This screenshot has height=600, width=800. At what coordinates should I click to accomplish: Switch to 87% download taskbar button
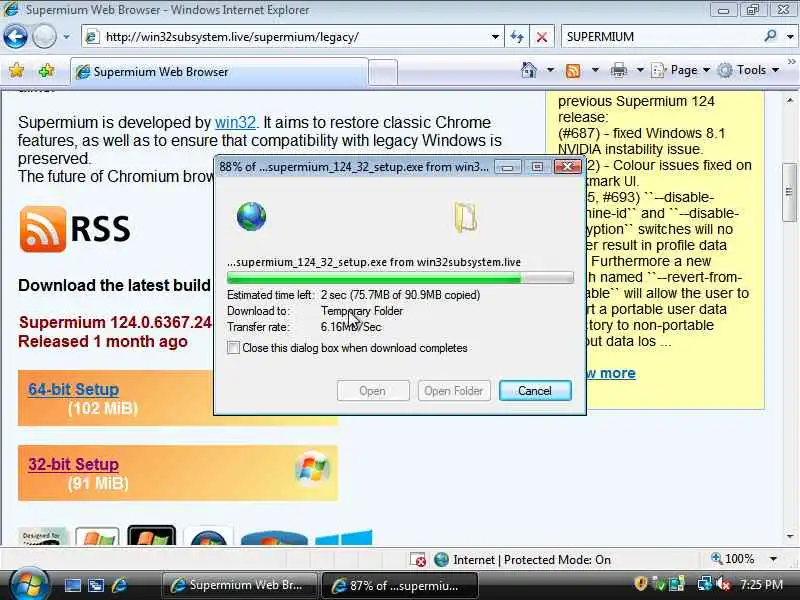tap(399, 585)
